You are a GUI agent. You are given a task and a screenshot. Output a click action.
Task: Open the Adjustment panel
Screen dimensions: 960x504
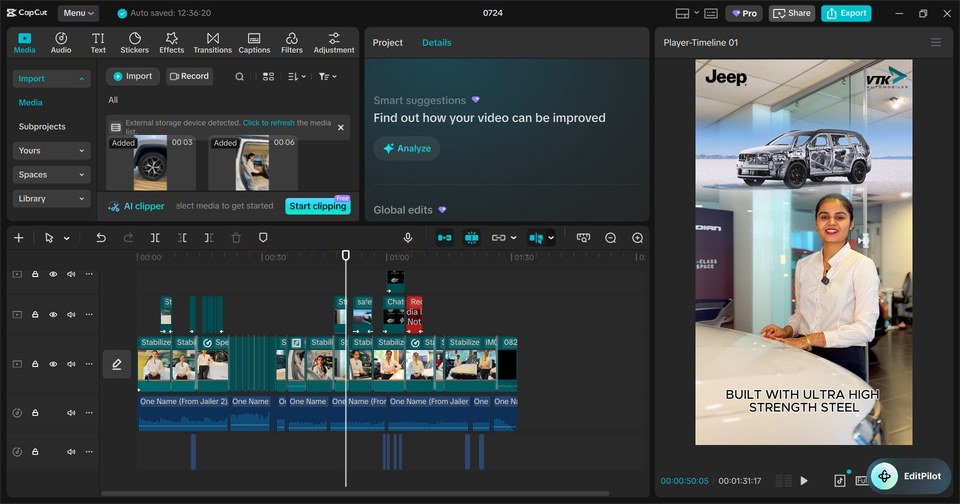point(334,43)
